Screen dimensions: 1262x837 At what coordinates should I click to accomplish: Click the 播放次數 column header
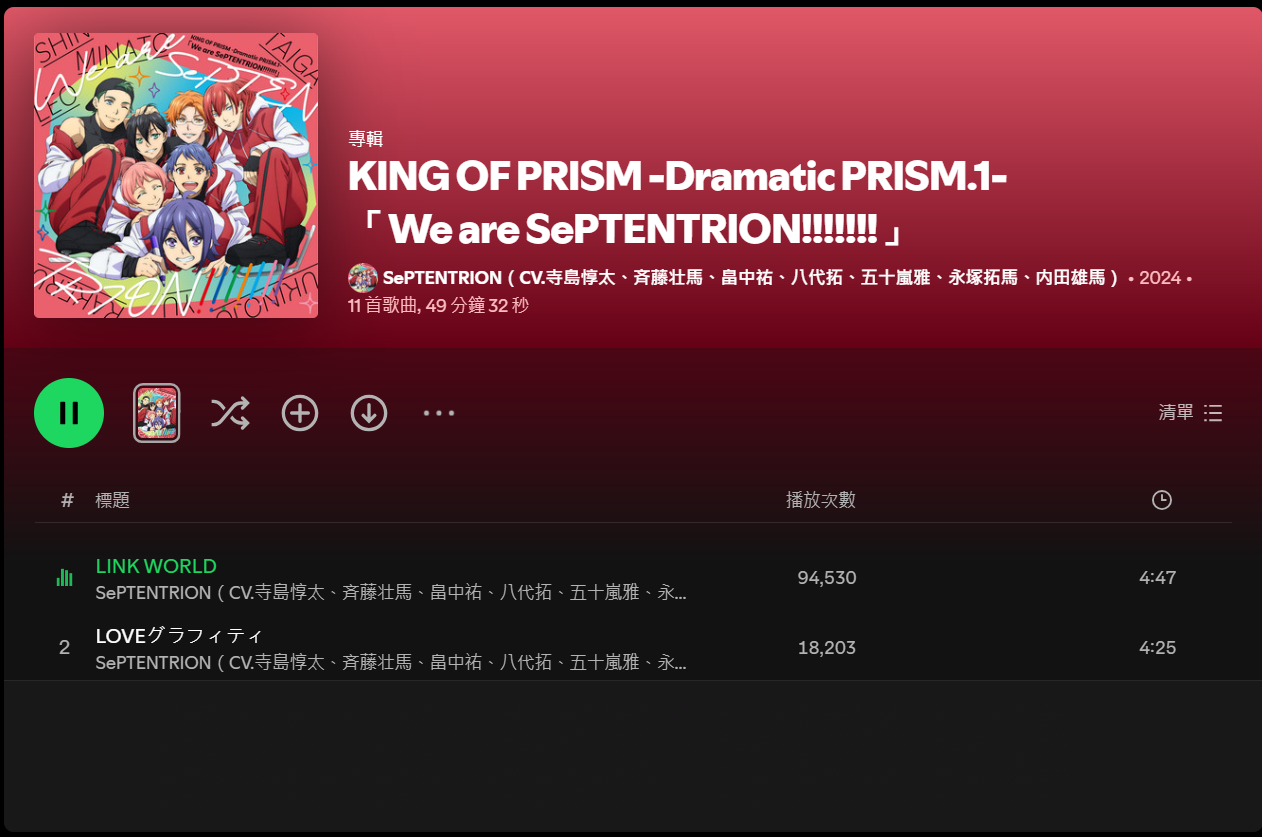(x=821, y=500)
